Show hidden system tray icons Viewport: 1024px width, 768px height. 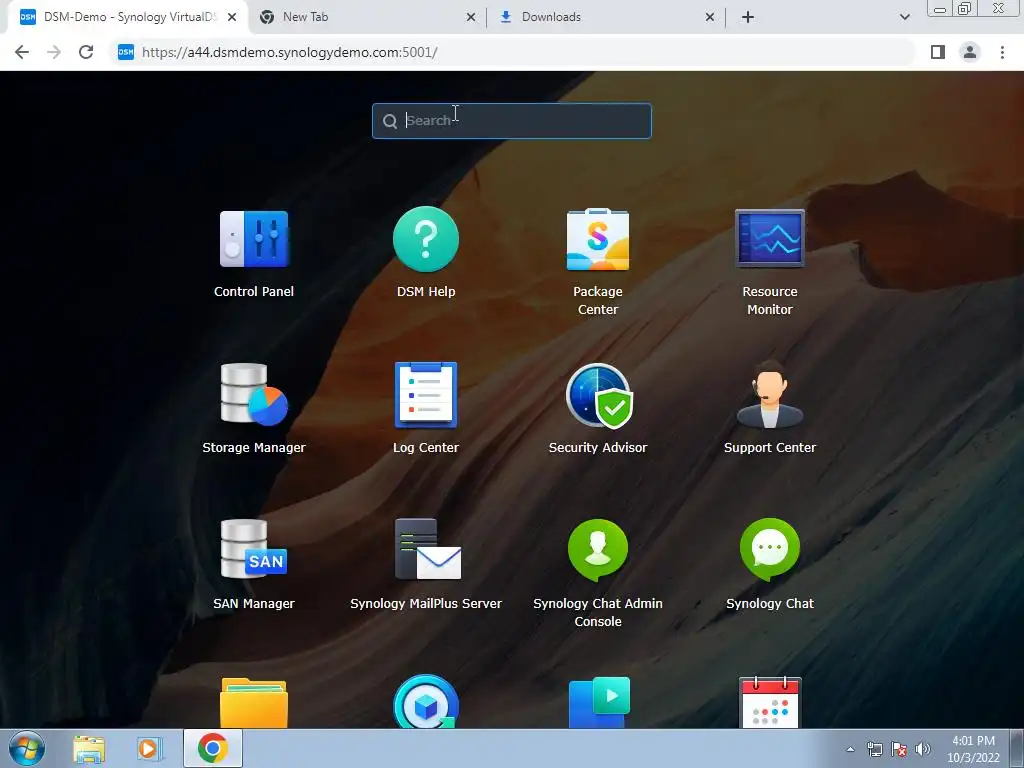point(850,749)
